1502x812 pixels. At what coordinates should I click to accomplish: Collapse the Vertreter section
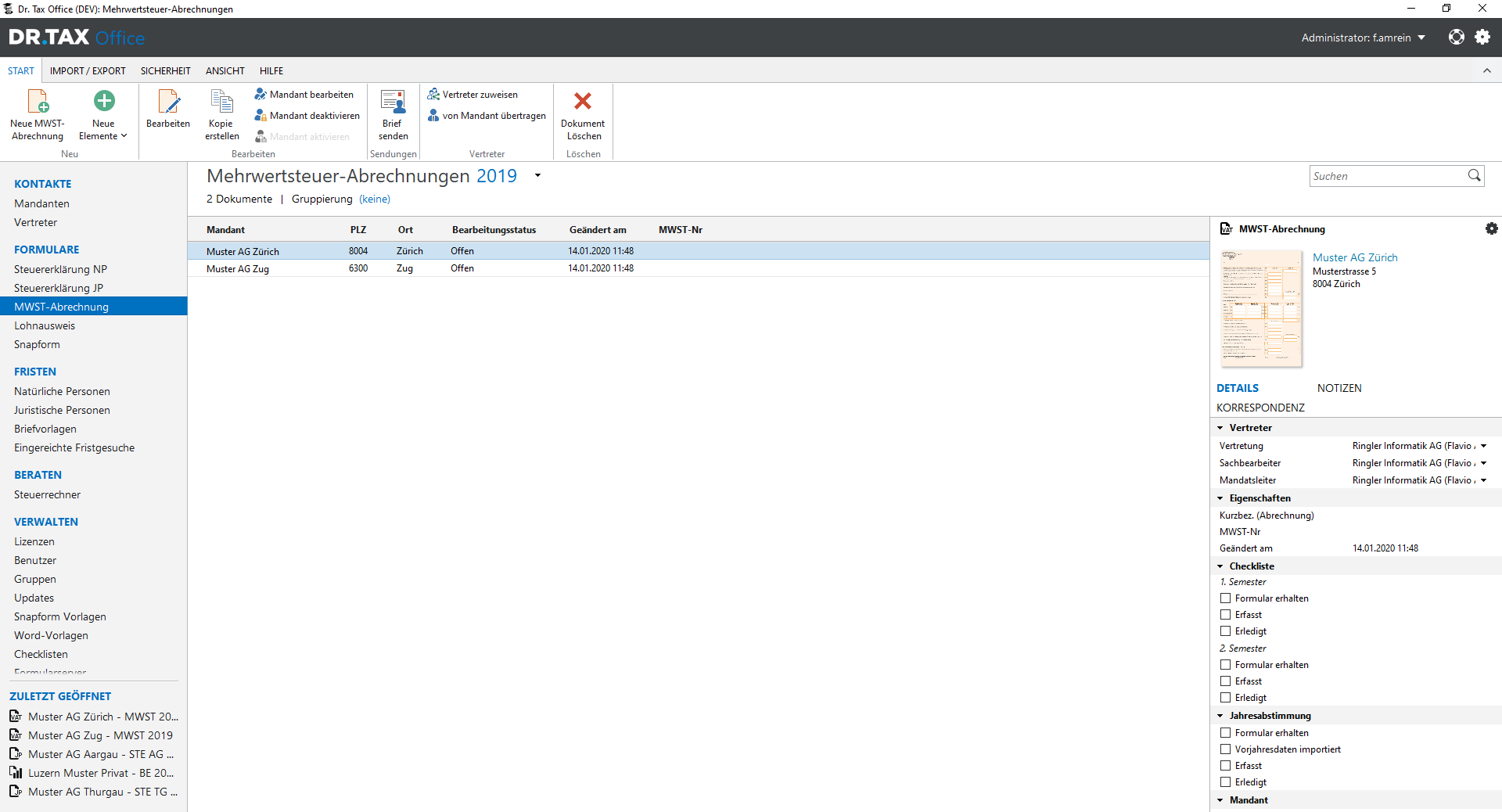pos(1220,428)
